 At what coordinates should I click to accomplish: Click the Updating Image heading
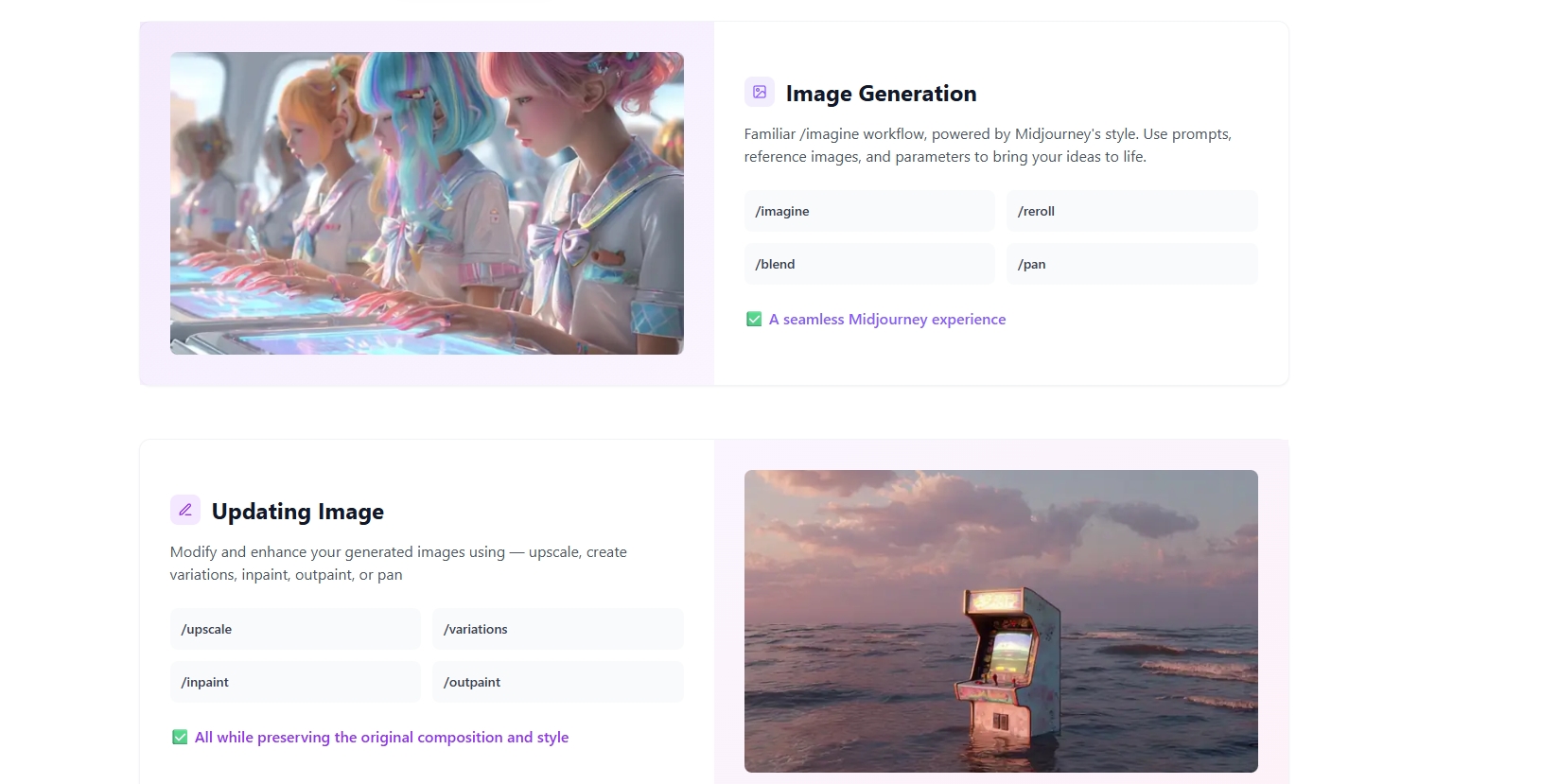[x=298, y=512]
